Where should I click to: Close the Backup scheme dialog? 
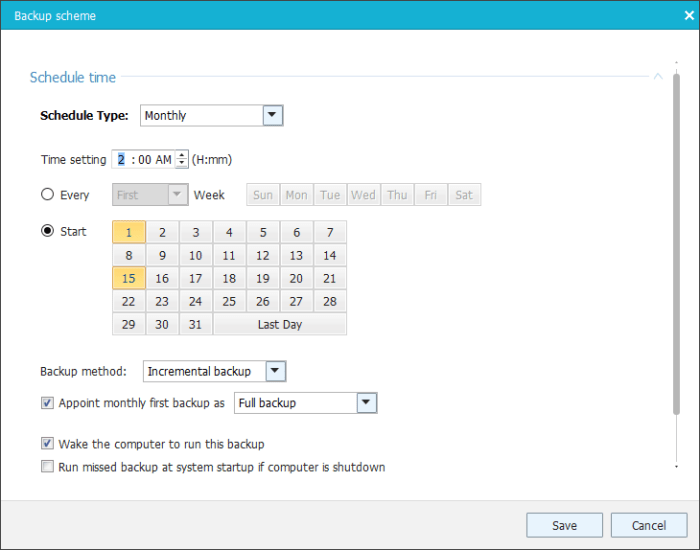(688, 15)
